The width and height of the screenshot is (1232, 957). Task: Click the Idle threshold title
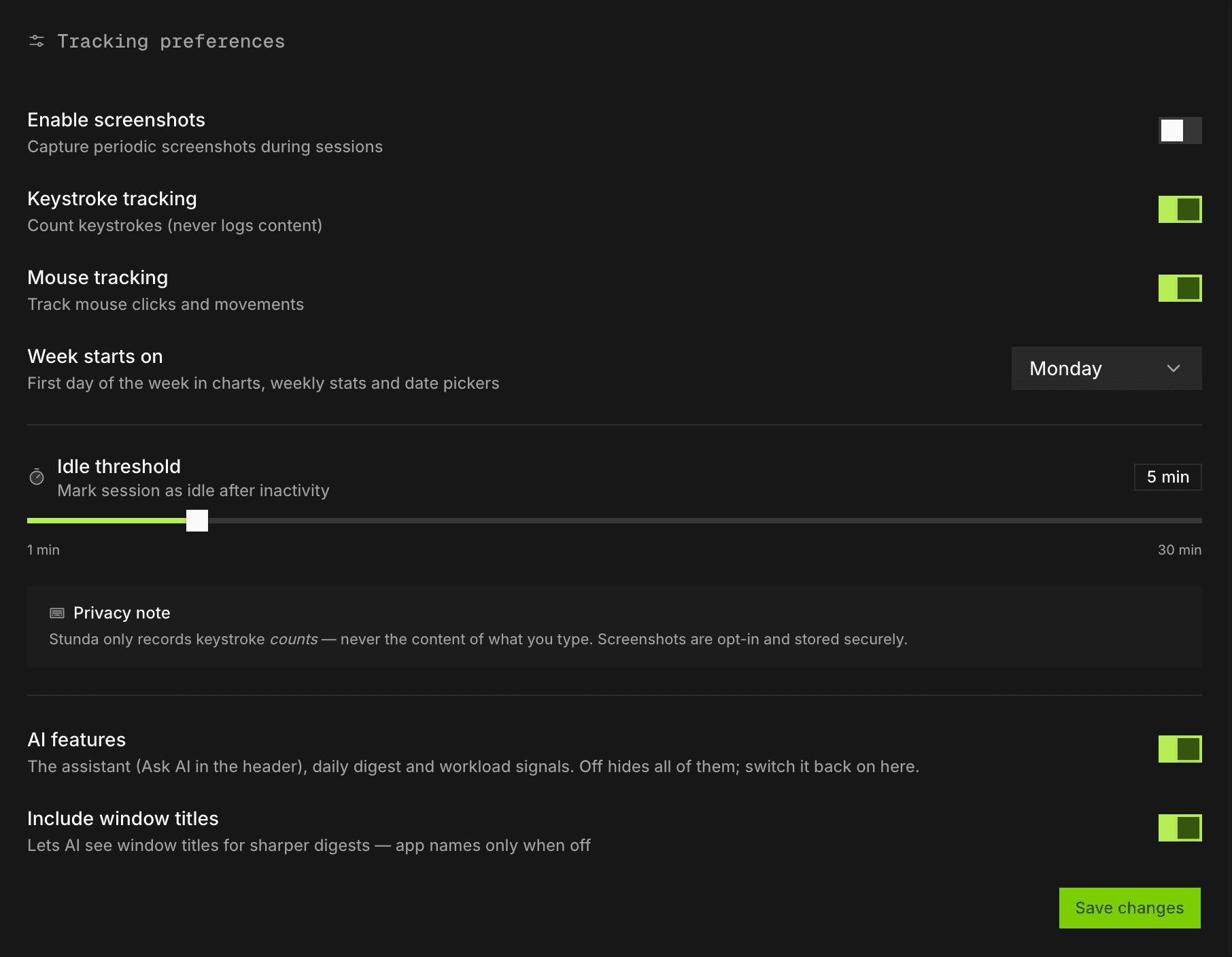point(119,466)
